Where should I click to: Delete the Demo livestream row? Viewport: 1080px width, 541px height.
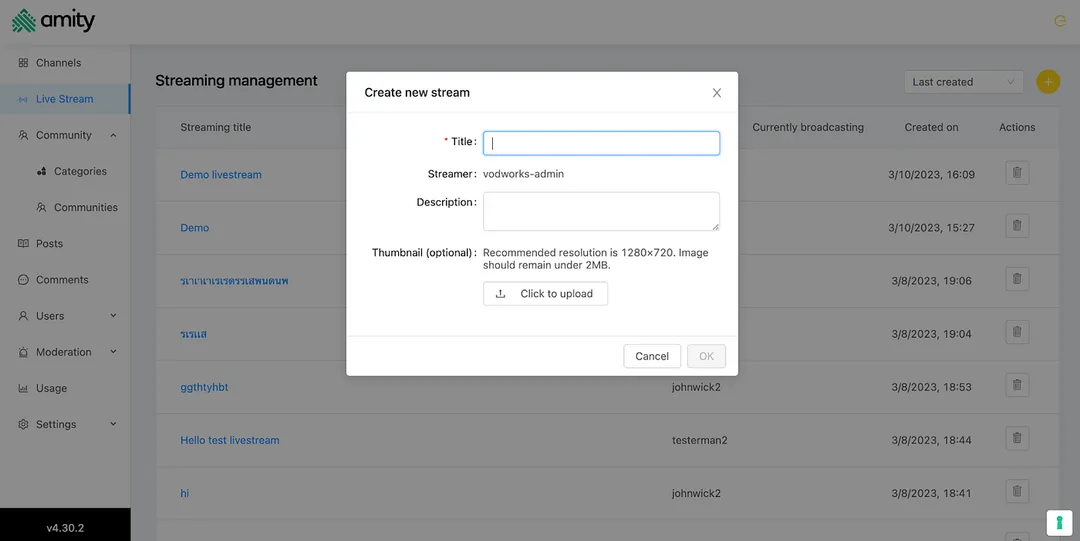[1017, 173]
